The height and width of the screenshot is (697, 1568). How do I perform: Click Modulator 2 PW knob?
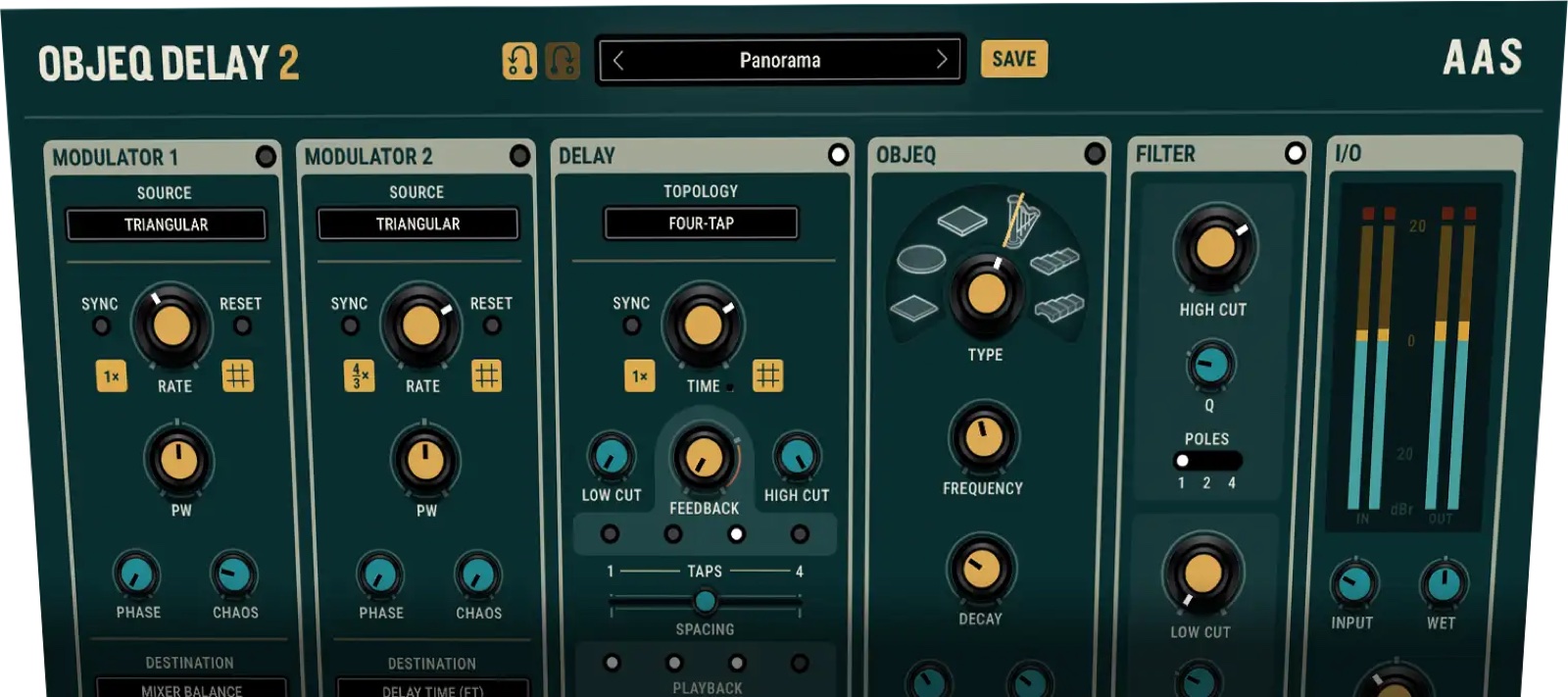click(425, 460)
